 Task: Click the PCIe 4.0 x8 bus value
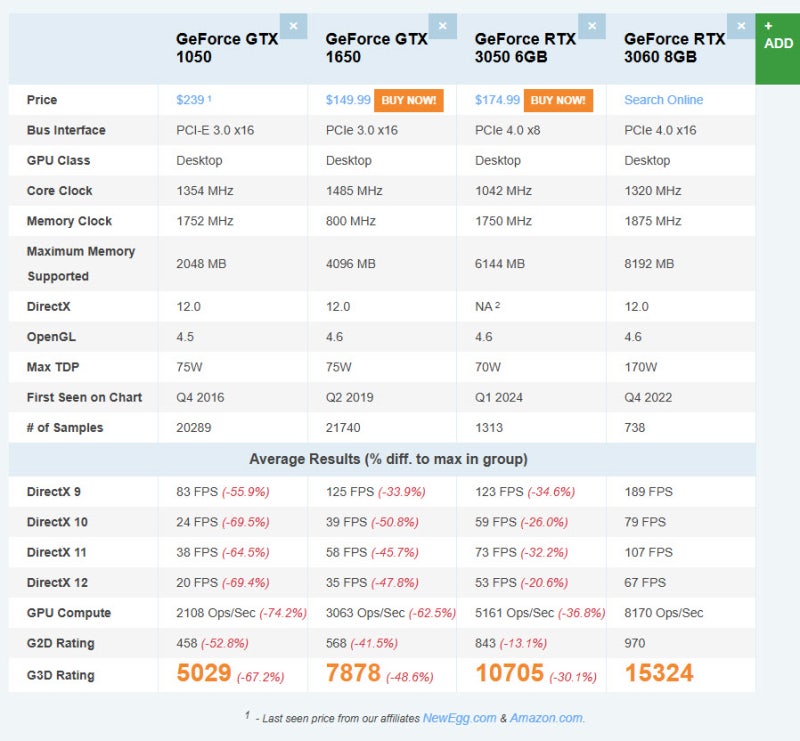tap(508, 130)
